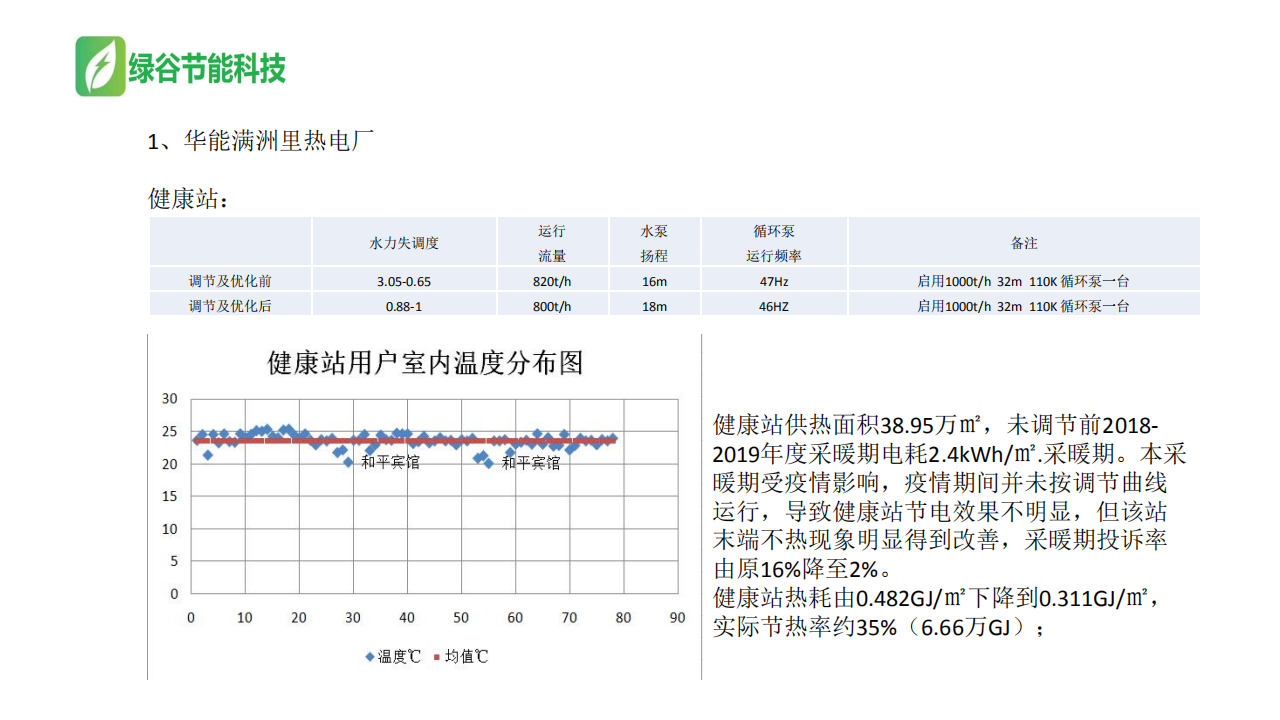Click the chart title 健康站用户室内温度分布图
Screen dimensions: 1280x720
pos(425,363)
